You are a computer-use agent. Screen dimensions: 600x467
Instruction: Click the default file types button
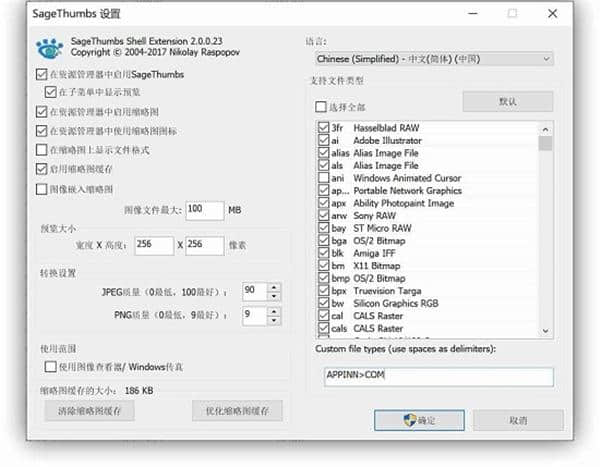tap(508, 101)
